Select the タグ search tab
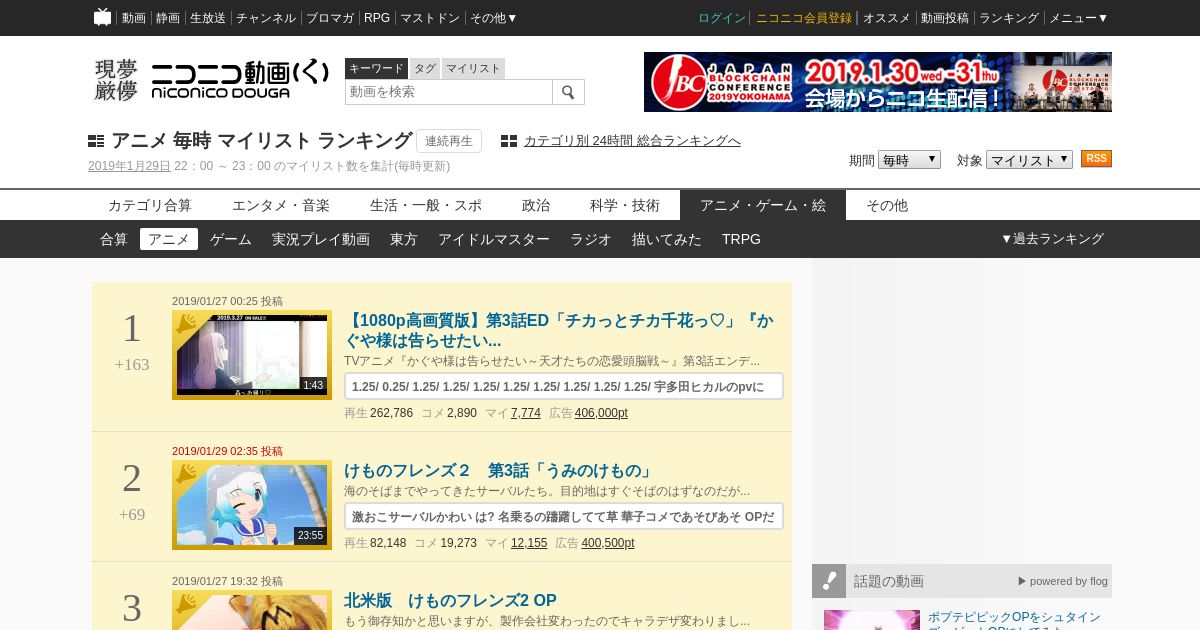Screen dimensions: 1200x630 [425, 68]
